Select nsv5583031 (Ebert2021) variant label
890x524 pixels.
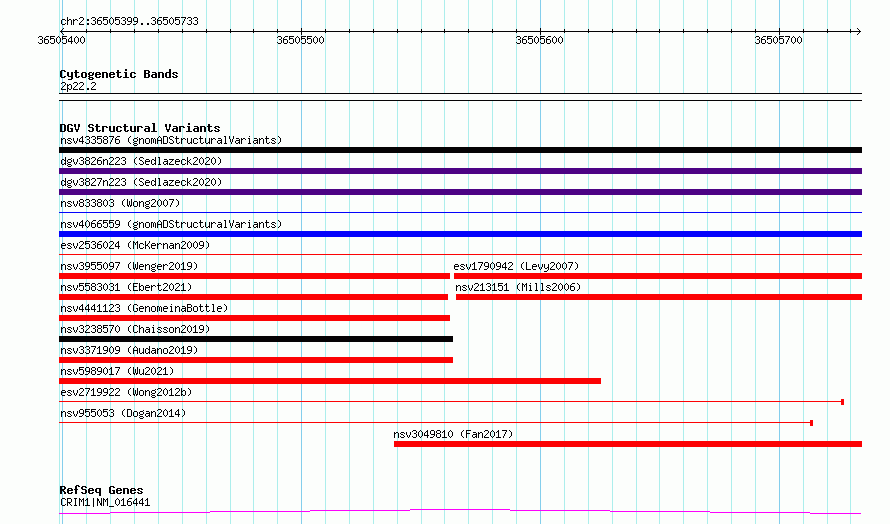coord(126,287)
